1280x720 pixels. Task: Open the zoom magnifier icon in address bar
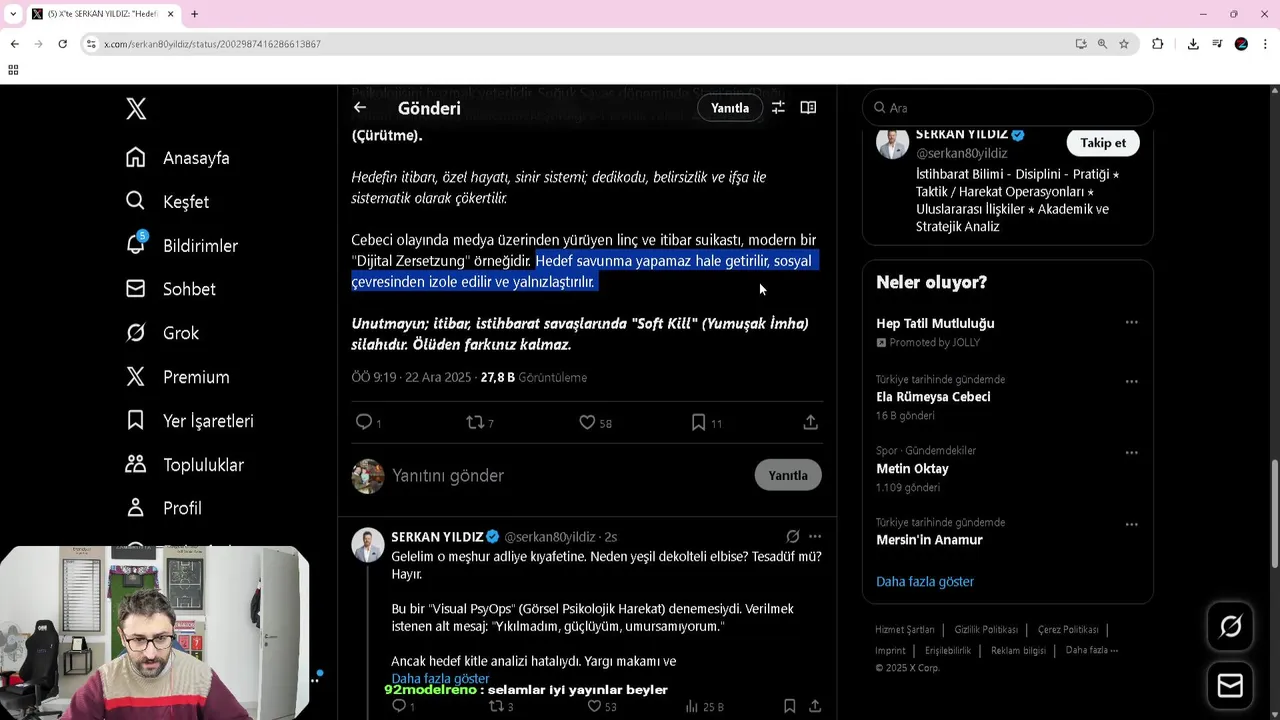(1102, 44)
